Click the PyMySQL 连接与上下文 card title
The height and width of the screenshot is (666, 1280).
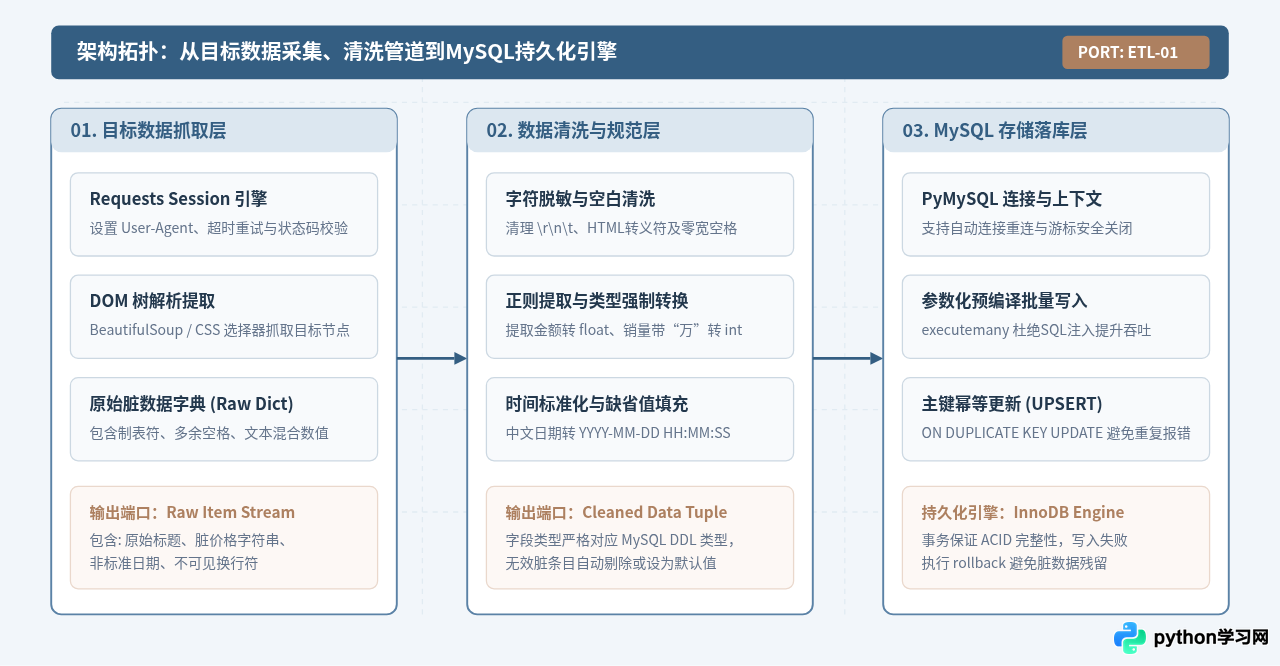pyautogui.click(x=1012, y=199)
